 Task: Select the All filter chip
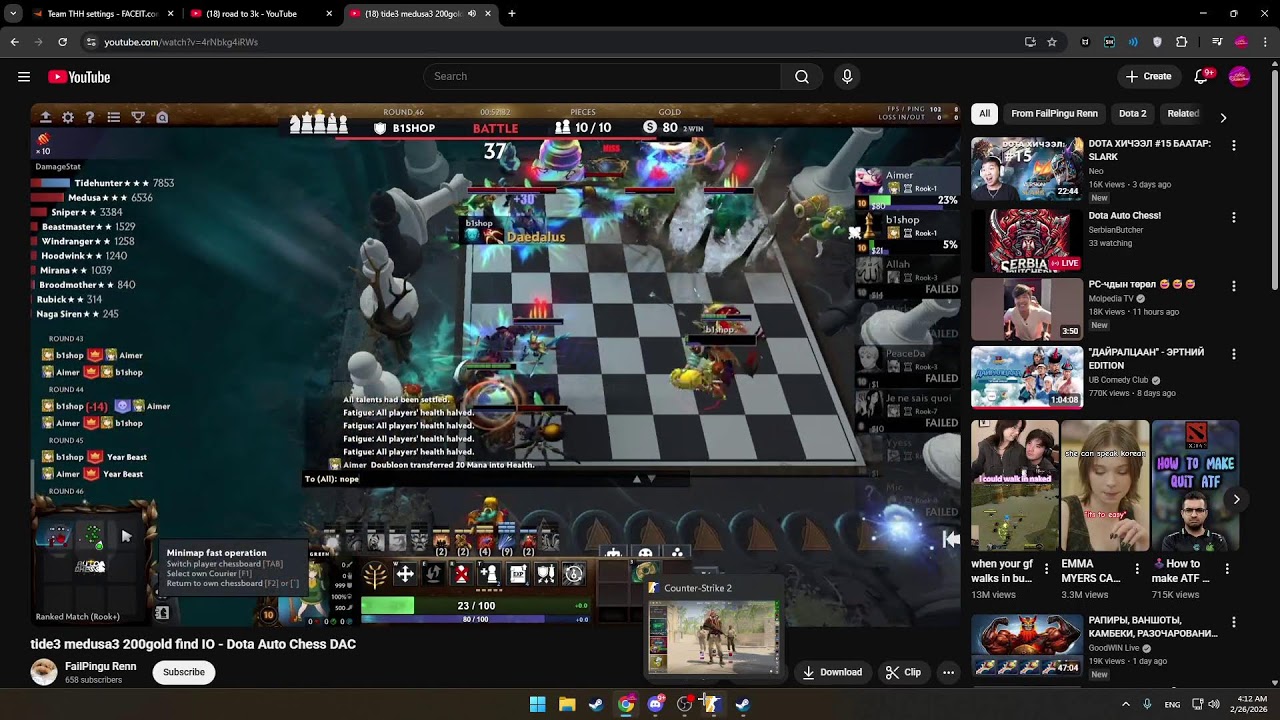[984, 114]
